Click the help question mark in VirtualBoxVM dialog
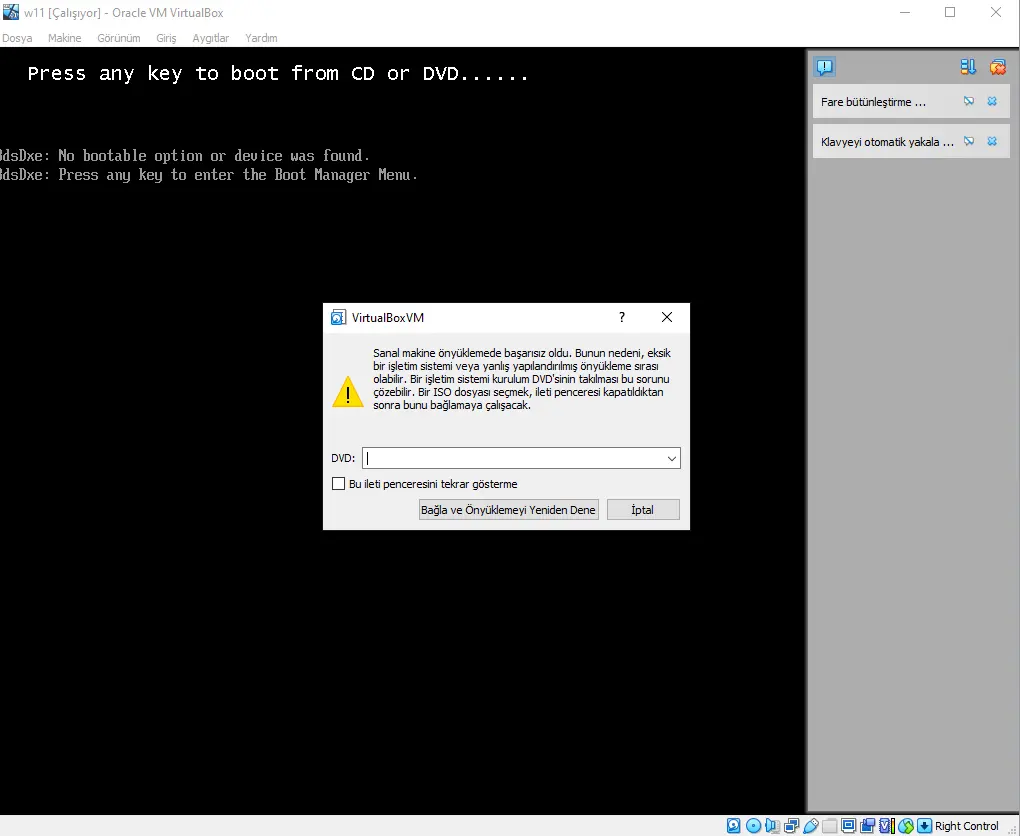This screenshot has width=1020, height=836. pos(622,317)
